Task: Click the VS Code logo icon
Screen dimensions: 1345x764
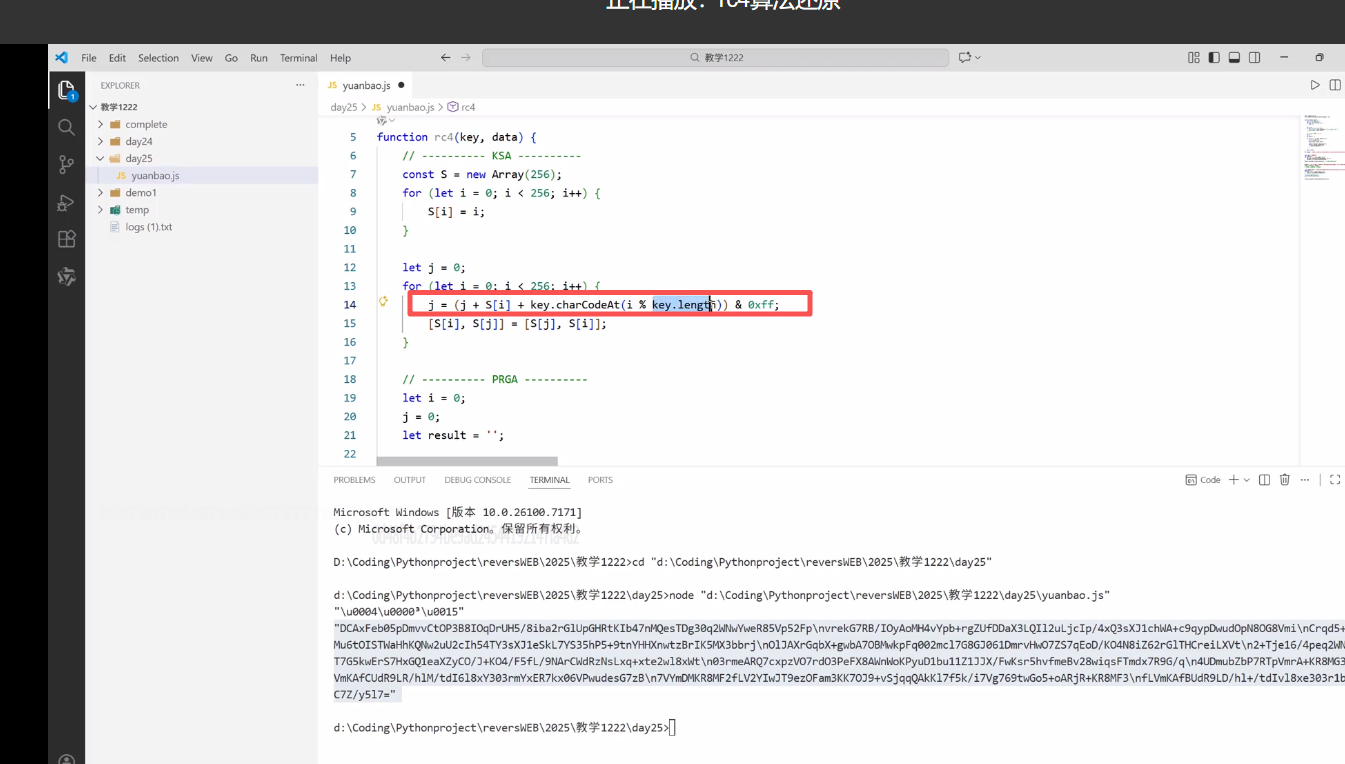Action: pyautogui.click(x=61, y=58)
